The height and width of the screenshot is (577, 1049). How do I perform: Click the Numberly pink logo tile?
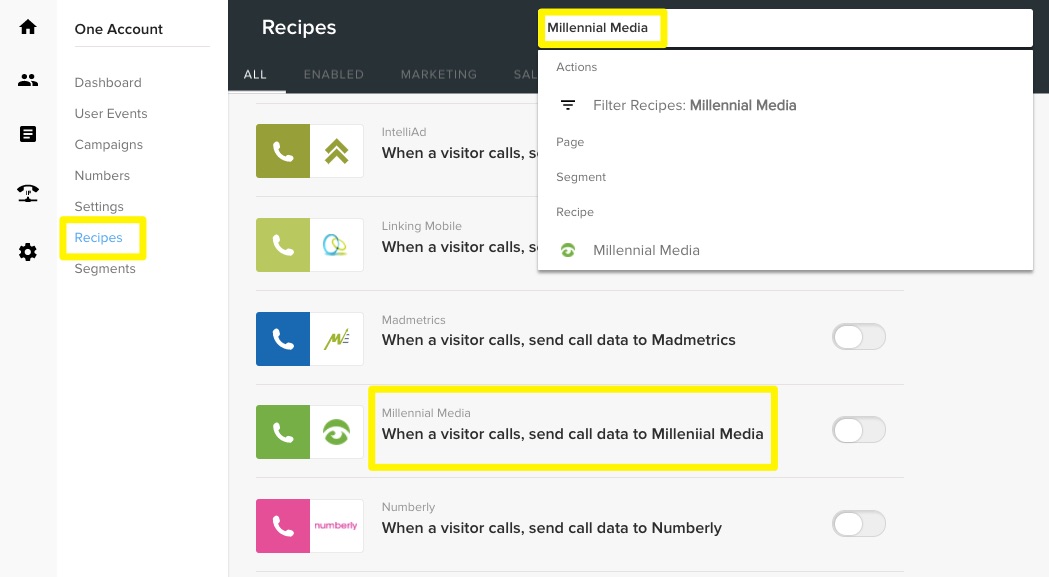pos(337,526)
